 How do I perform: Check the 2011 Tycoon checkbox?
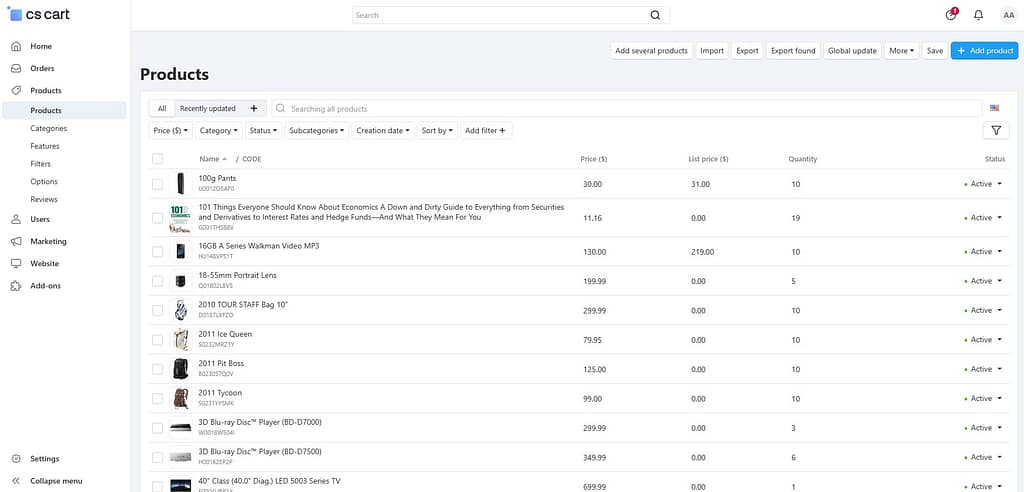pos(157,399)
